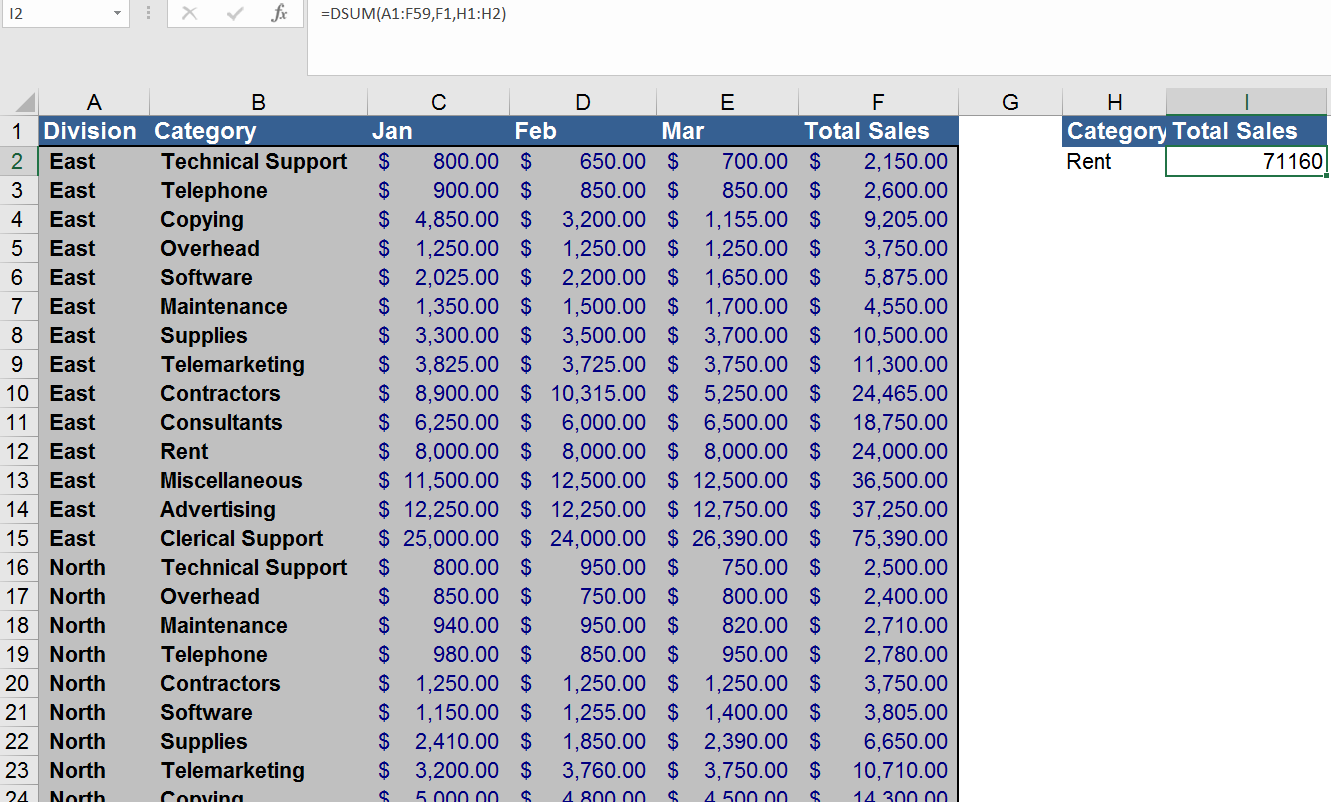Open the Name Box dropdown arrow
This screenshot has height=802, width=1331.
point(117,14)
